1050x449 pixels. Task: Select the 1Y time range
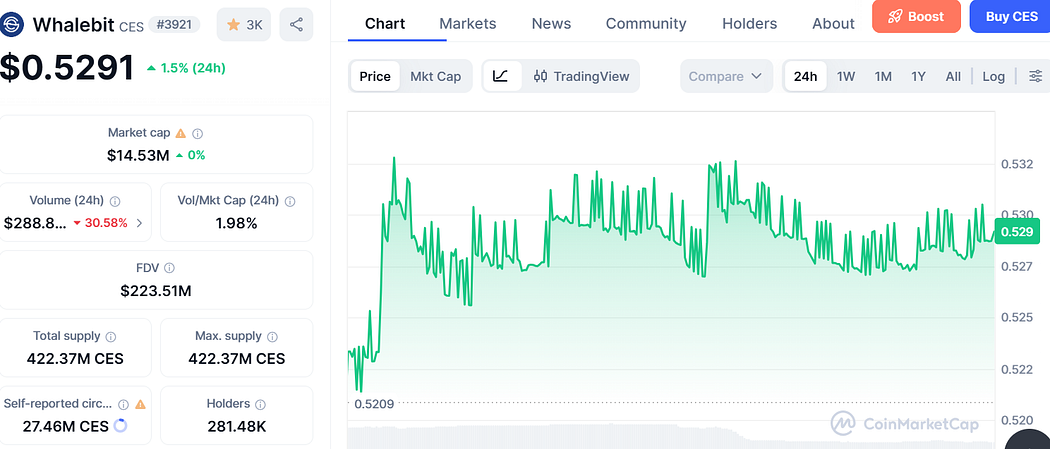click(918, 76)
